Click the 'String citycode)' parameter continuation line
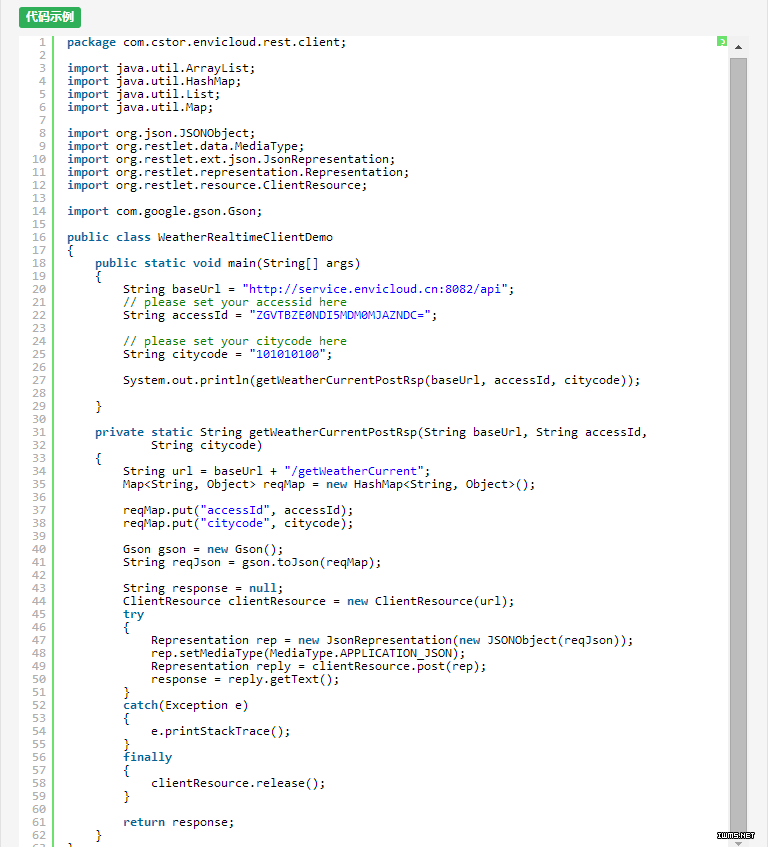This screenshot has width=769, height=847. click(206, 444)
